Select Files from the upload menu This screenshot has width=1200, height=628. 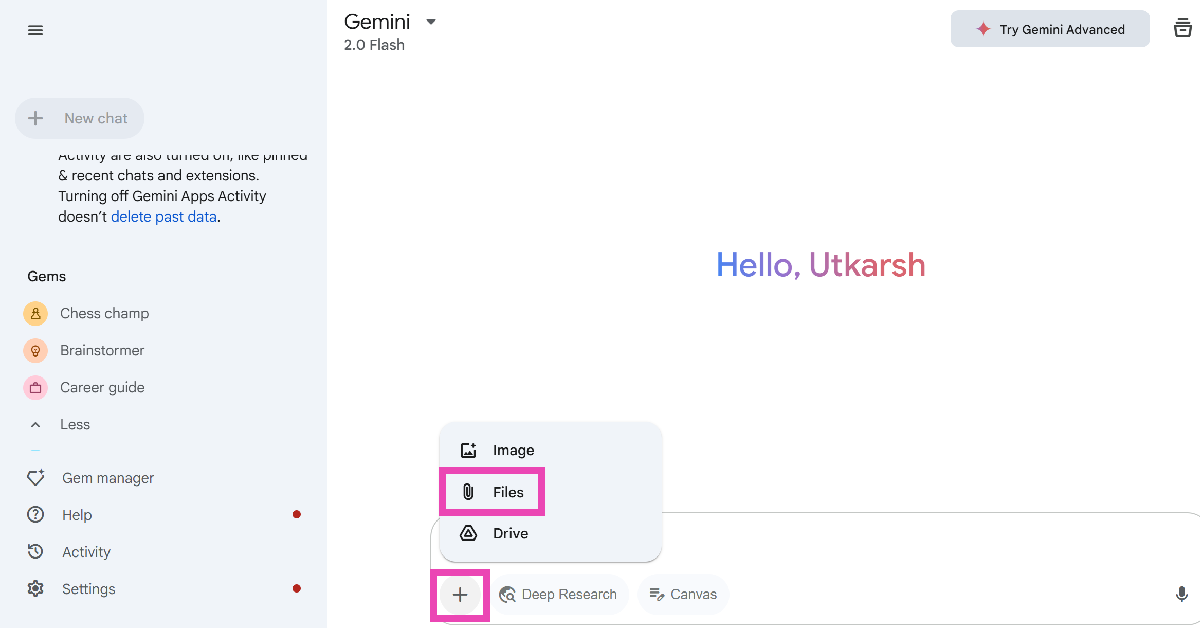[507, 492]
